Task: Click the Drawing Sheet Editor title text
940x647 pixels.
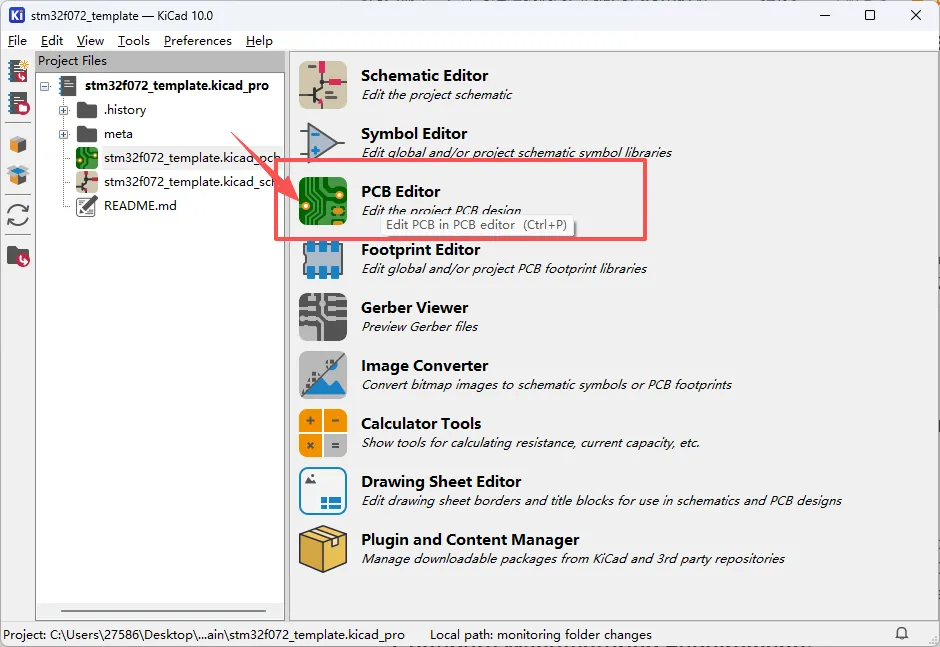Action: (x=441, y=482)
